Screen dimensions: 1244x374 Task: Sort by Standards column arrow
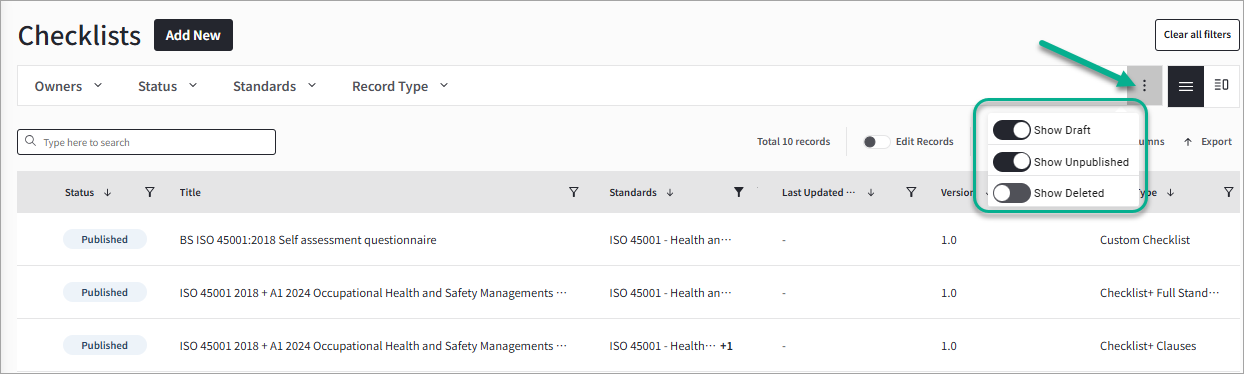click(x=669, y=192)
